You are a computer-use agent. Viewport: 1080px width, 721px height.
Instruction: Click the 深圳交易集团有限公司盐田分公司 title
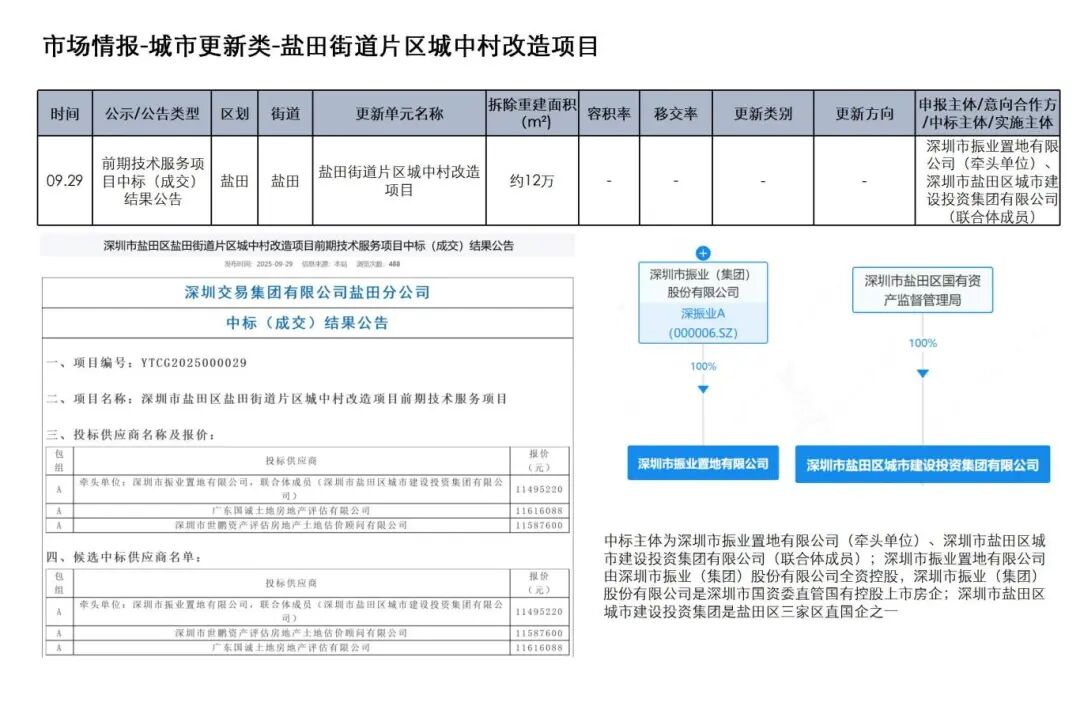[x=307, y=292]
